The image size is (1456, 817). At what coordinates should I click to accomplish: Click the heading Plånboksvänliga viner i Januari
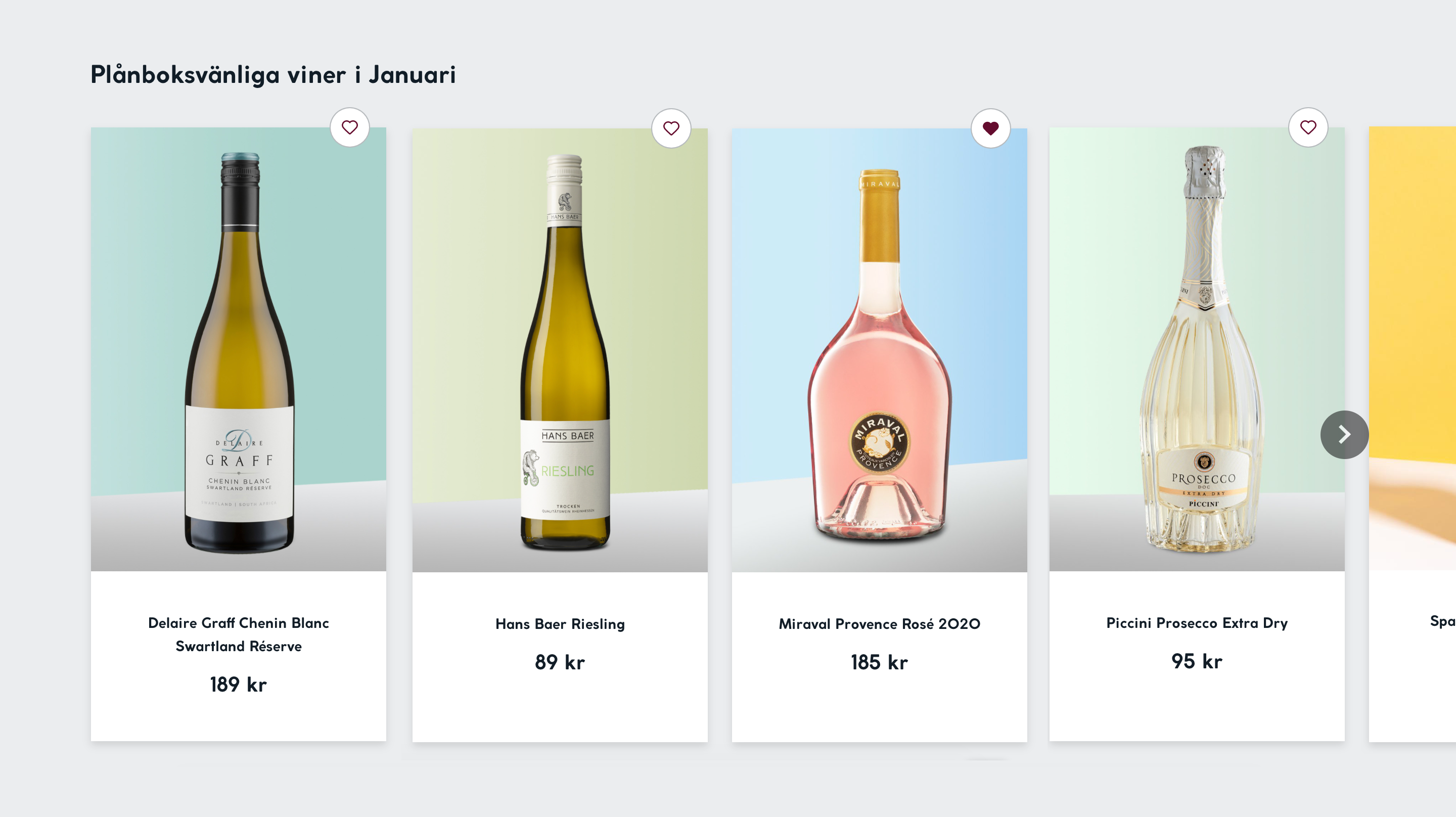pos(273,73)
